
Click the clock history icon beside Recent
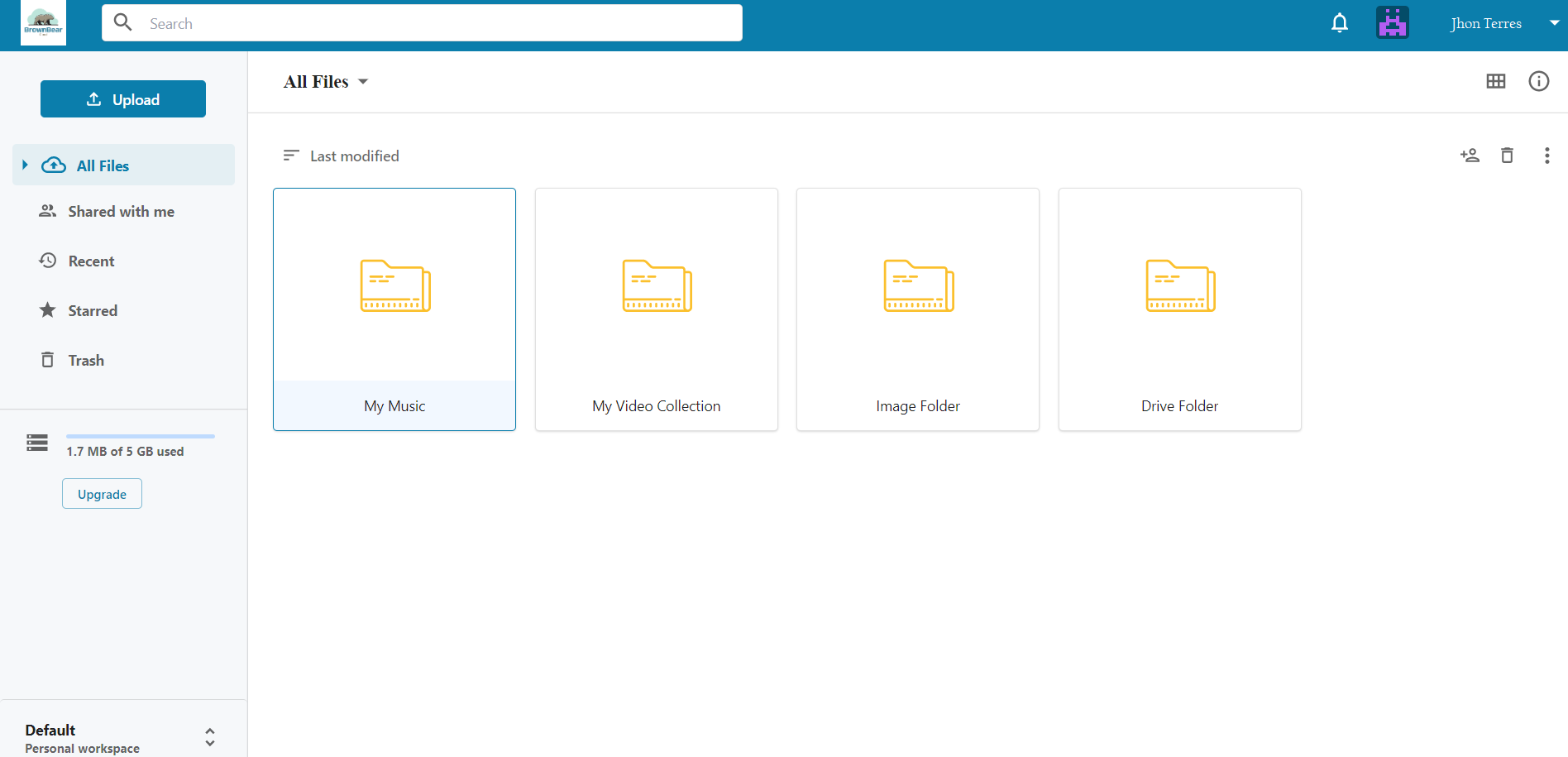[x=48, y=261]
